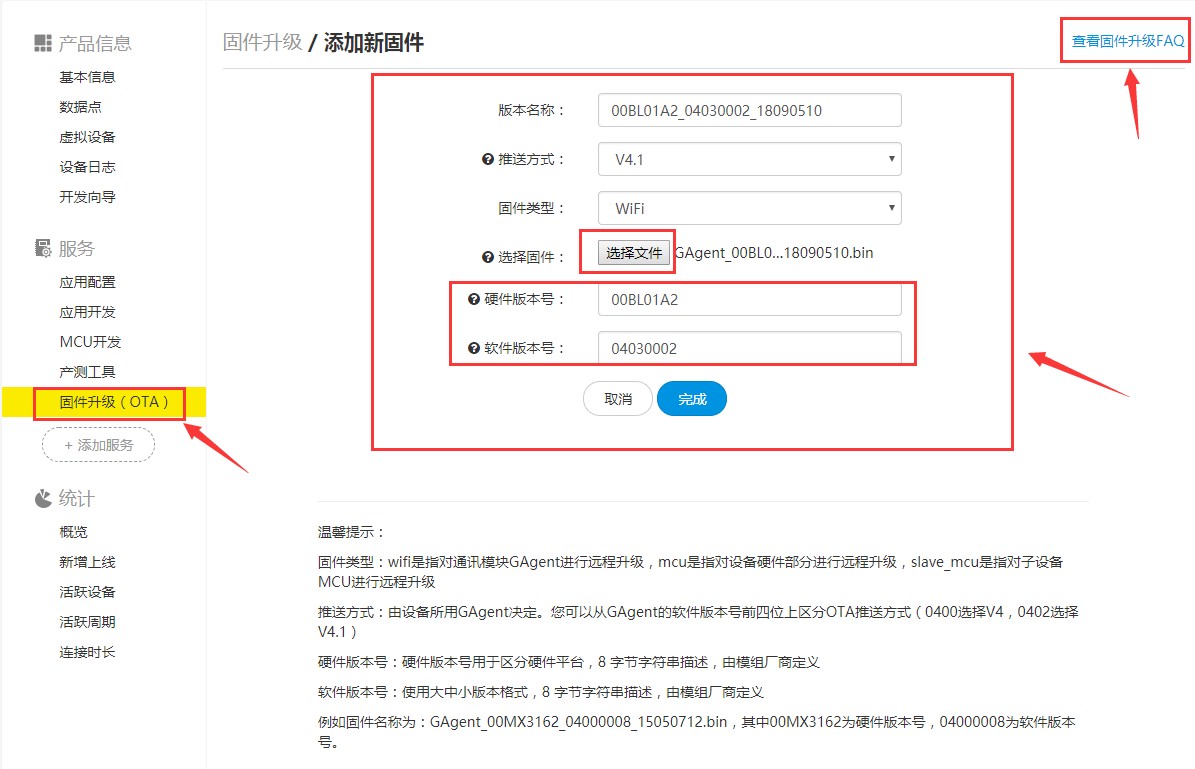Open the 推送方式 V4.1 dropdown
This screenshot has width=1195, height=769.
click(x=749, y=159)
